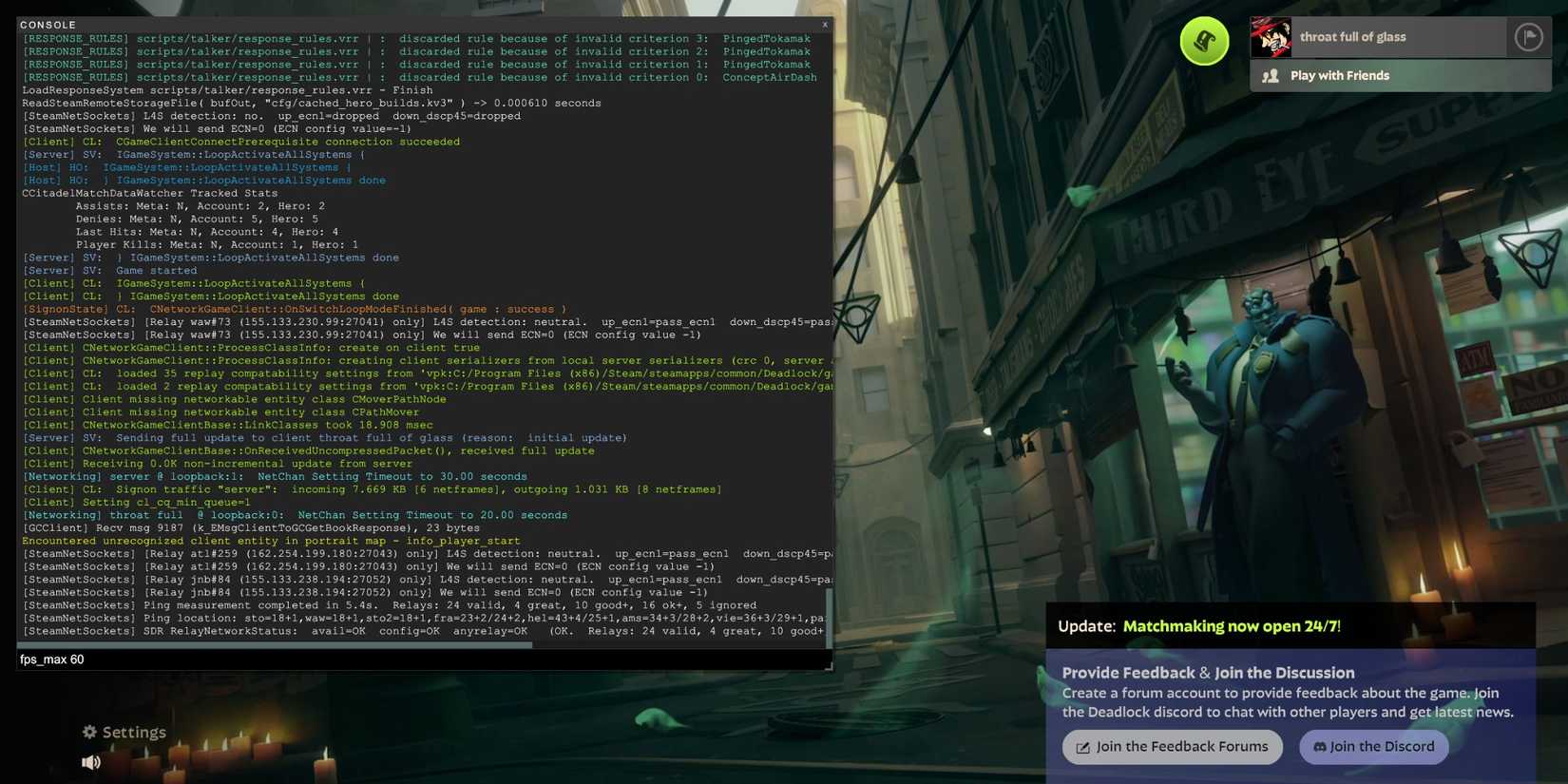The width and height of the screenshot is (1568, 784).
Task: Focus the console command input field
Action: [x=424, y=660]
